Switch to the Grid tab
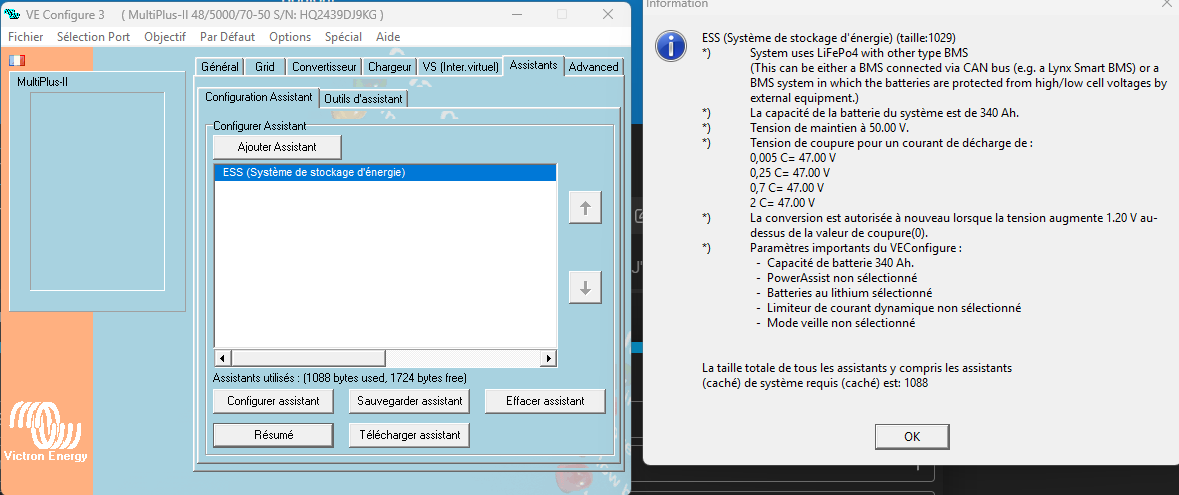Screen dimensions: 1179x495 tap(265, 67)
